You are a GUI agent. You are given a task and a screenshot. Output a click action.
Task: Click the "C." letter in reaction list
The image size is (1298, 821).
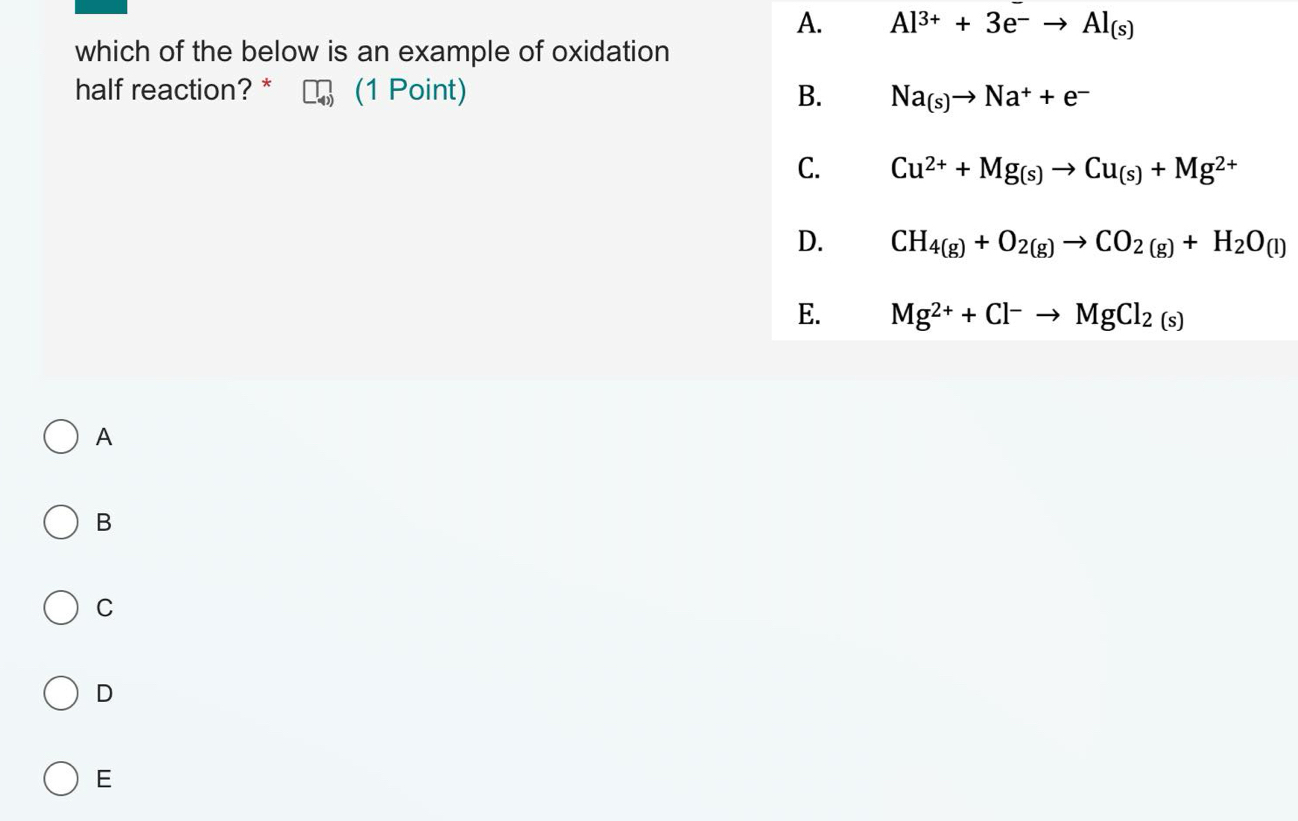[x=809, y=168]
